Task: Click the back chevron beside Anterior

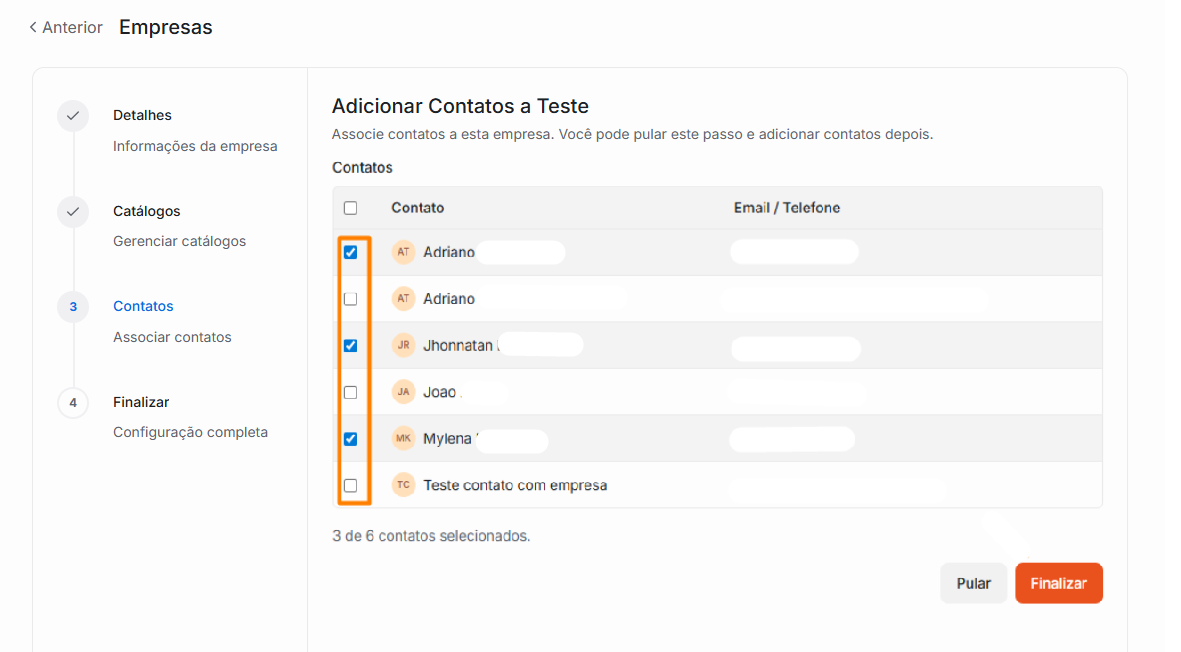Action: click(33, 27)
